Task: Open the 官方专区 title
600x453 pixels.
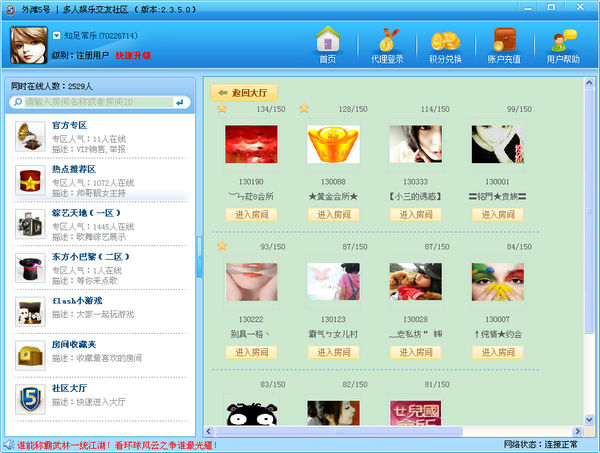Action: click(69, 125)
